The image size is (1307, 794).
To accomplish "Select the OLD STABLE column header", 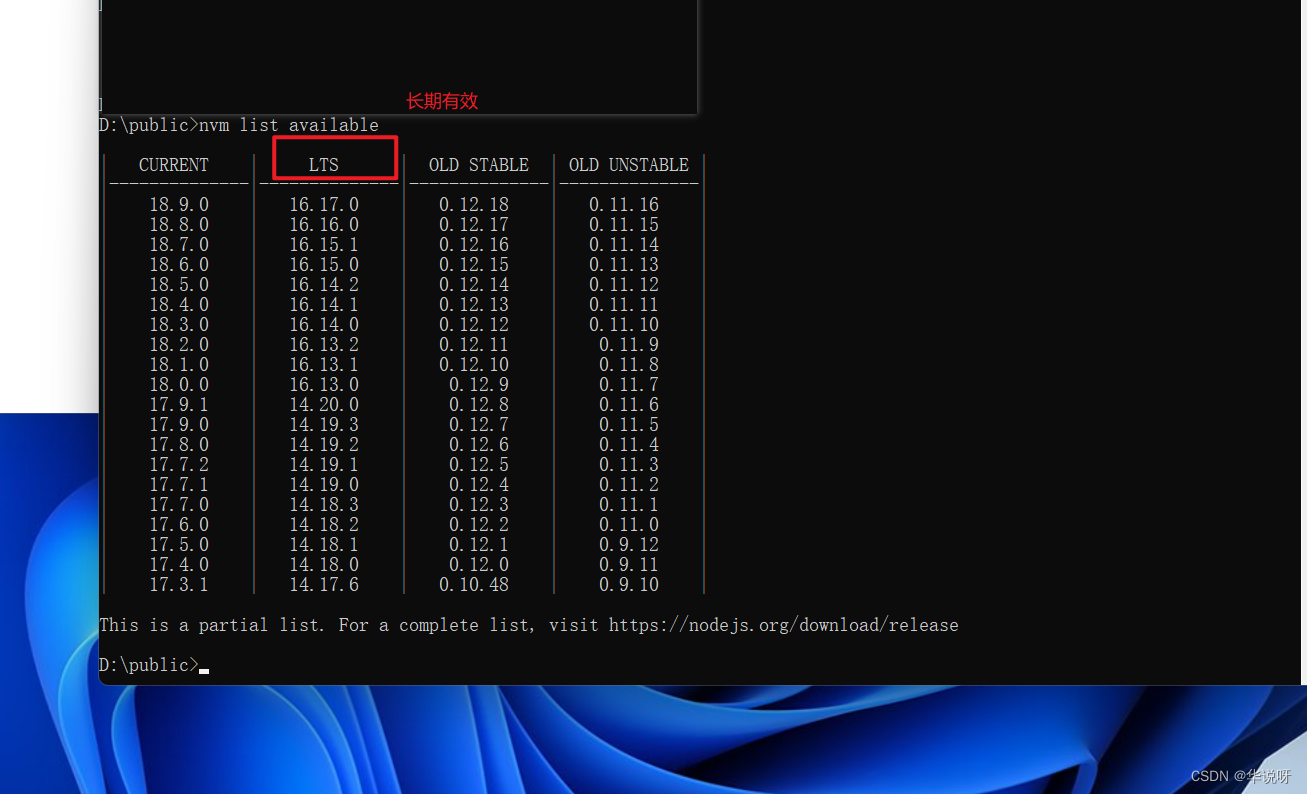I will click(479, 165).
